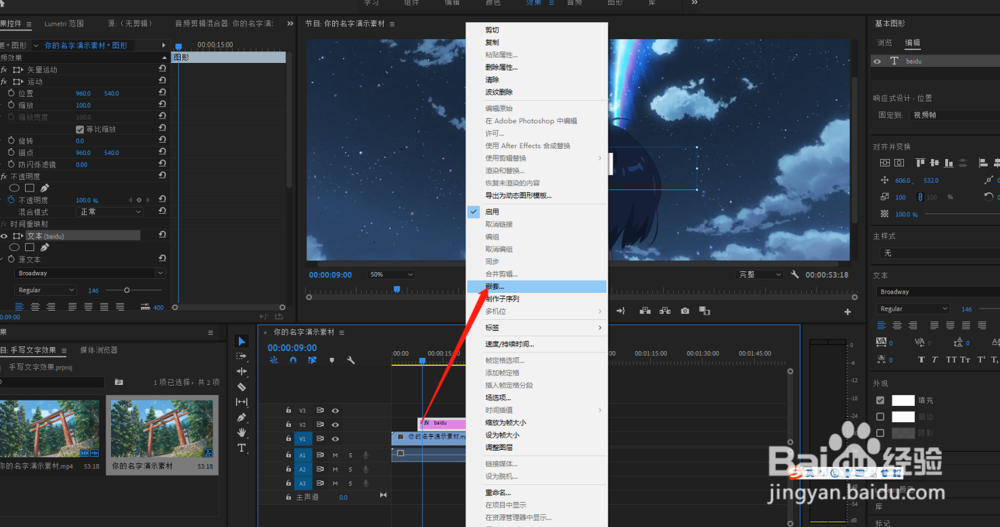Select the Pen tool in the toolbox
The image size is (1000, 527).
(241, 417)
